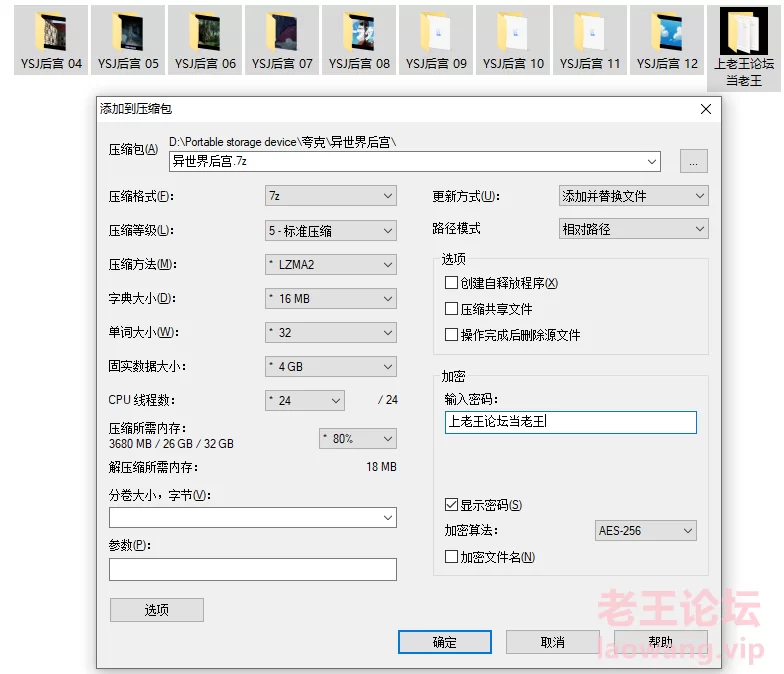Select the YSJ后宫 04 folder icon
The height and width of the screenshot is (674, 784).
pos(51,40)
